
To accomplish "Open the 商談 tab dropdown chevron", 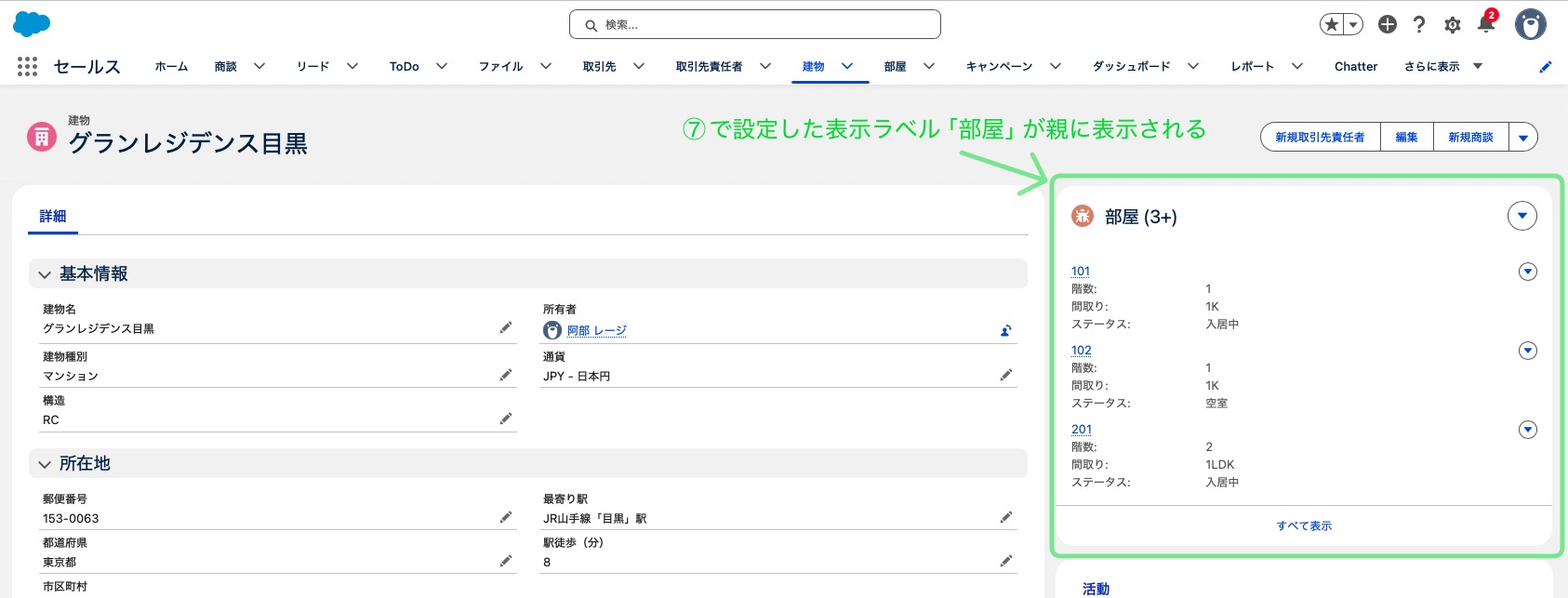I will (259, 66).
